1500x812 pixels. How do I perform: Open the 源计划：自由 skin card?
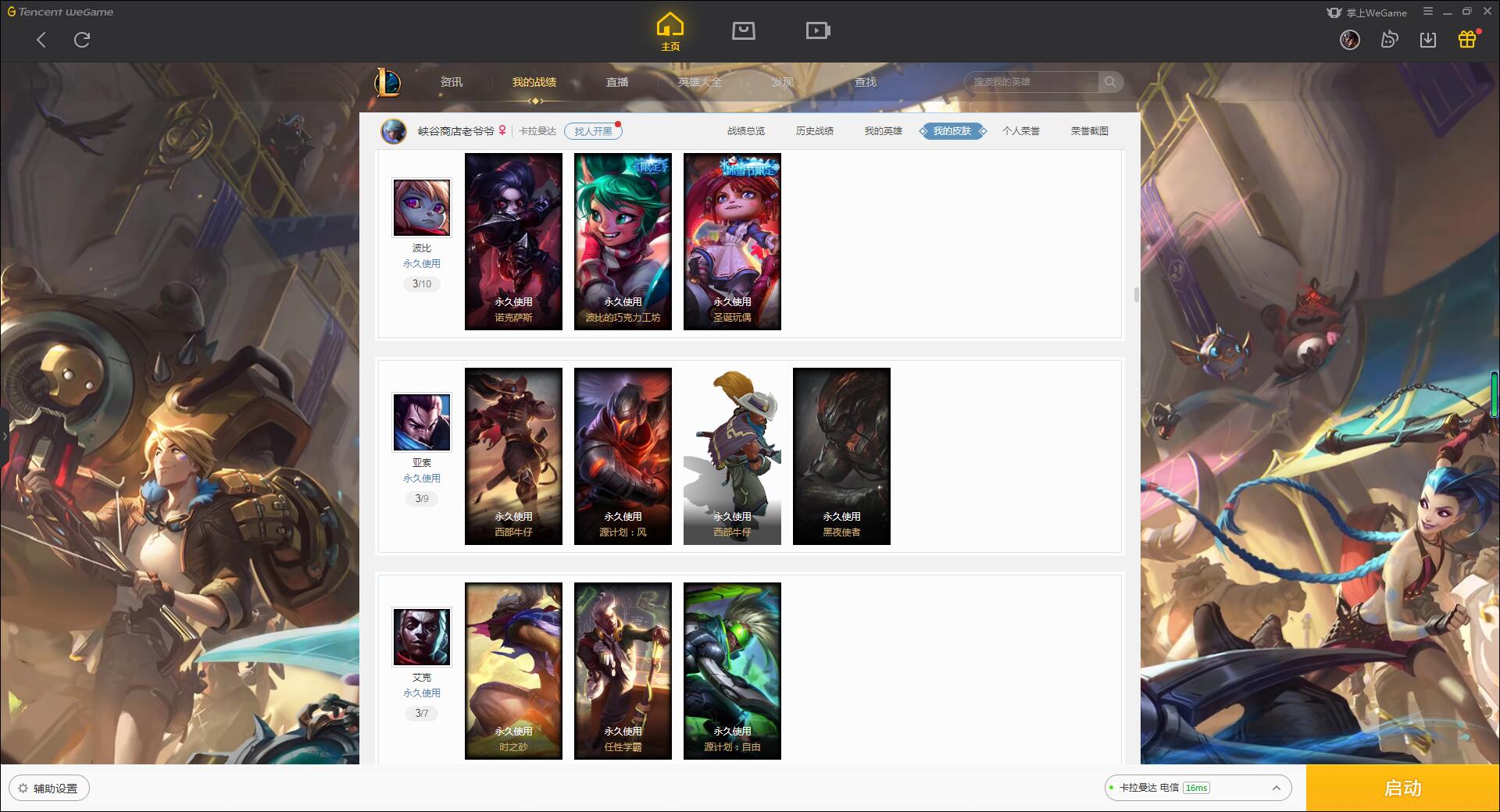(x=732, y=671)
